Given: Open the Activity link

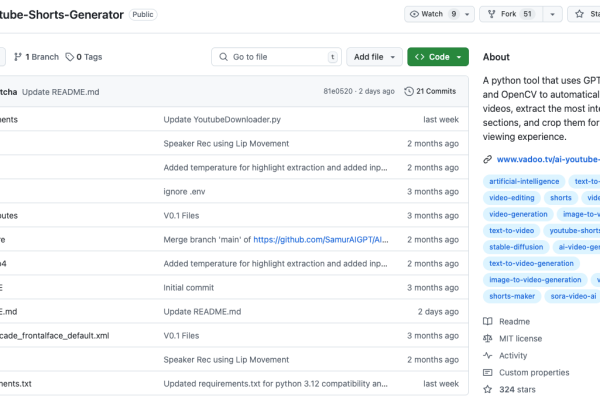Looking at the screenshot, I should pos(513,356).
